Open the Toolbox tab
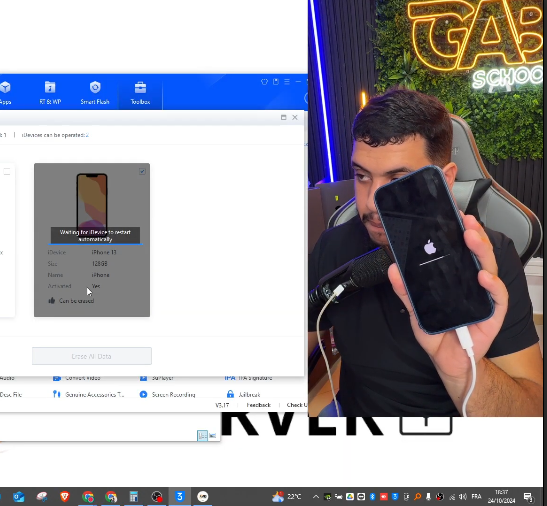 (x=140, y=93)
